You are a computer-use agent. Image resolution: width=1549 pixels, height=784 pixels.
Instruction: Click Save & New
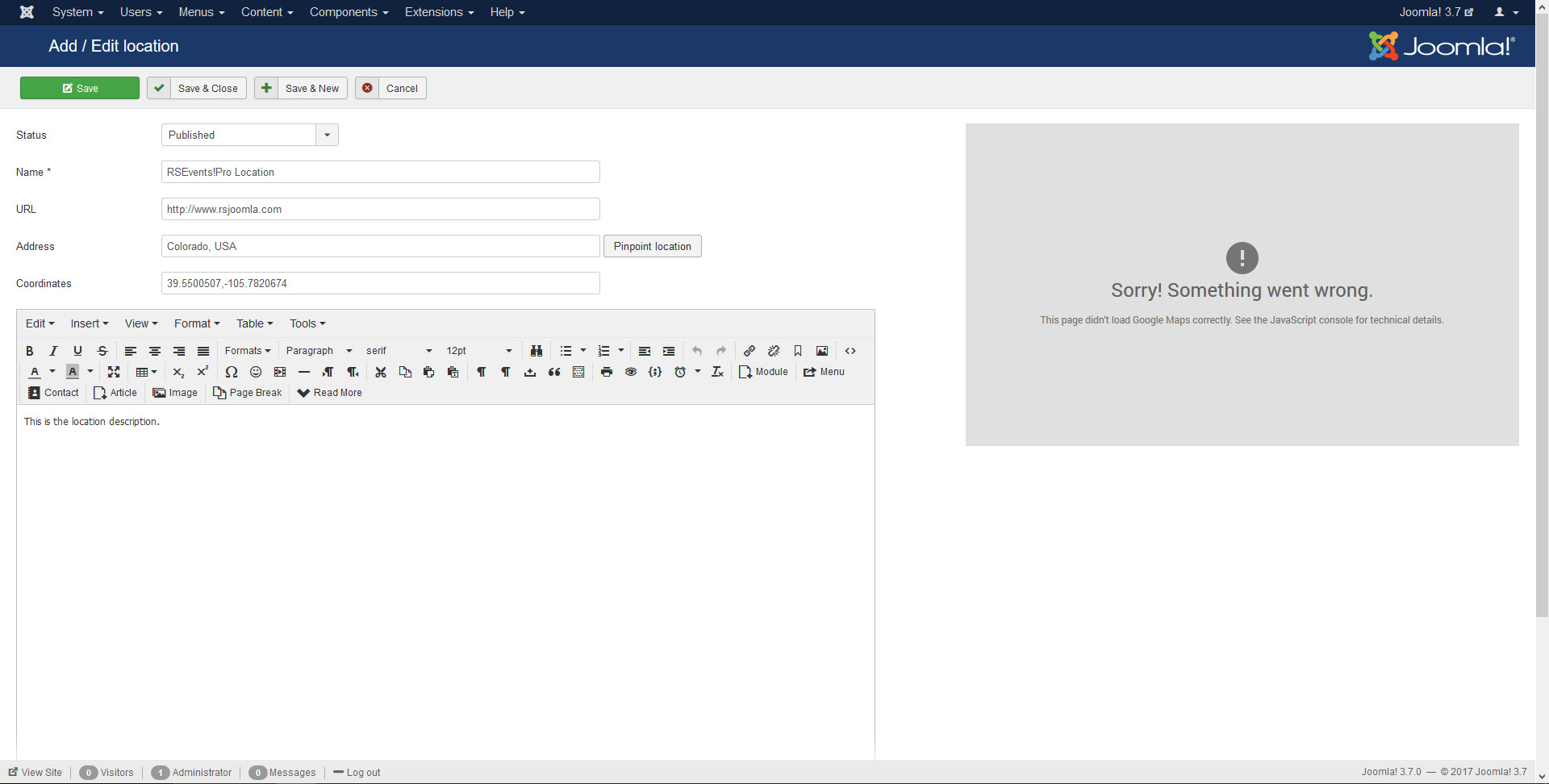(301, 88)
